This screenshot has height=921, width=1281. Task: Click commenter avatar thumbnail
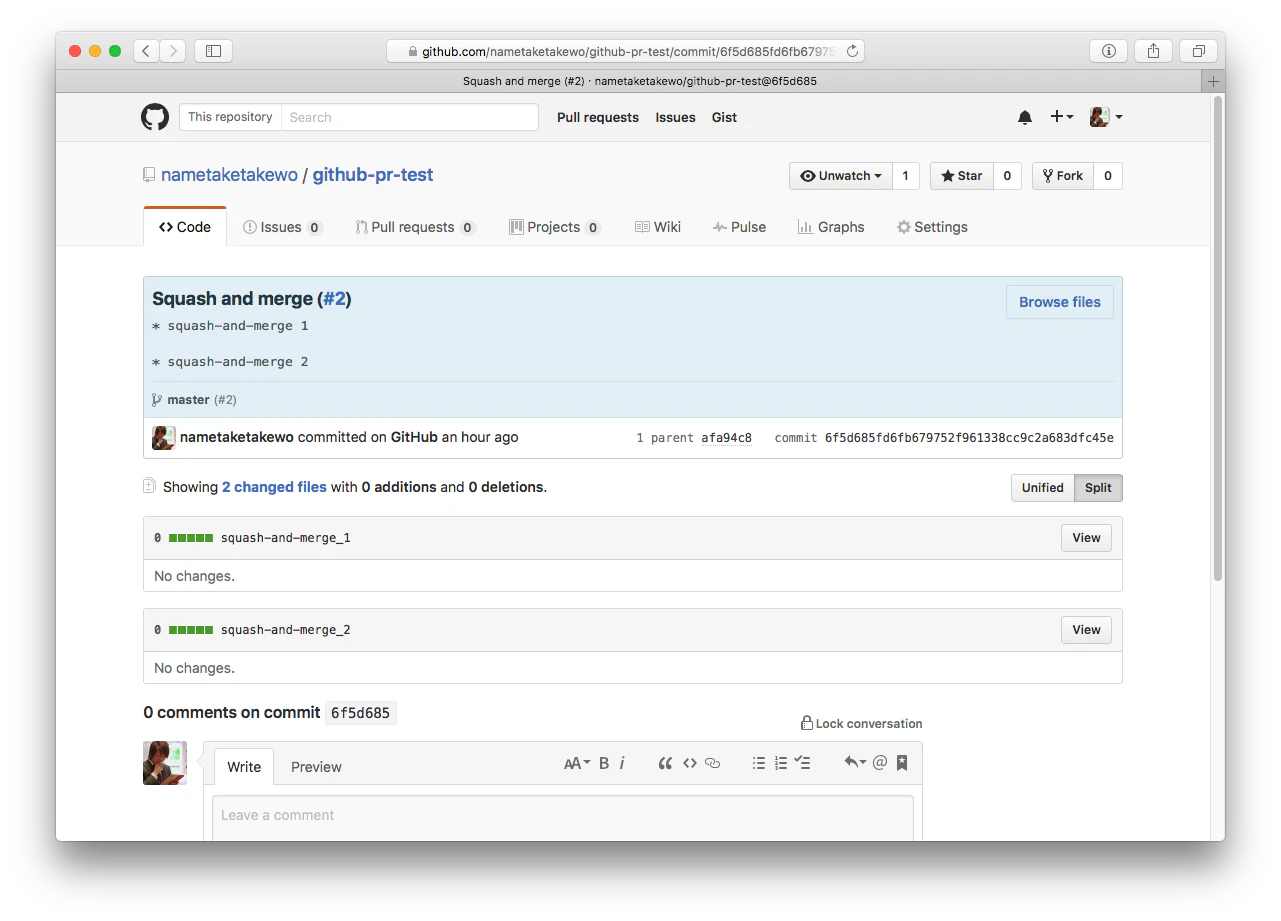[165, 763]
